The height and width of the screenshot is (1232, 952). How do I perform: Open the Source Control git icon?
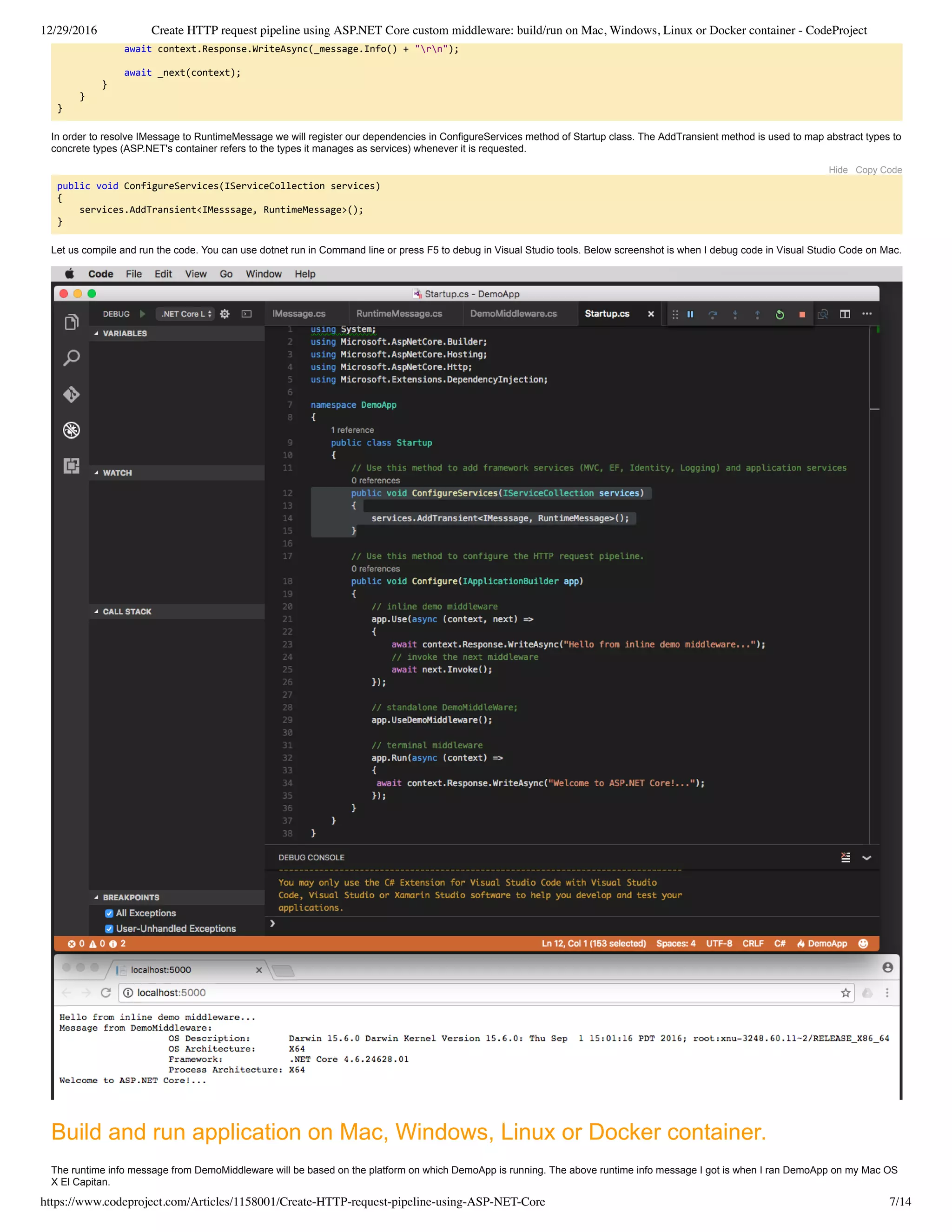point(71,394)
